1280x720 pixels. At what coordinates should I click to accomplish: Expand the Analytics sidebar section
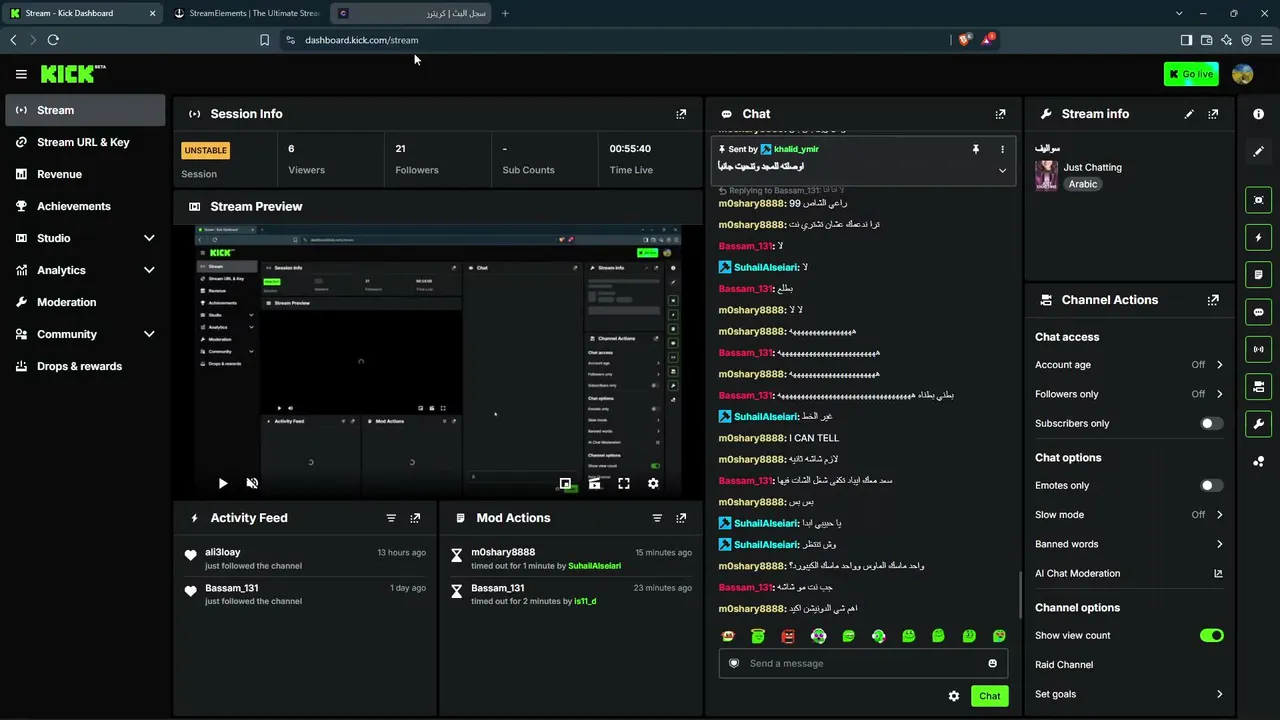click(x=85, y=270)
